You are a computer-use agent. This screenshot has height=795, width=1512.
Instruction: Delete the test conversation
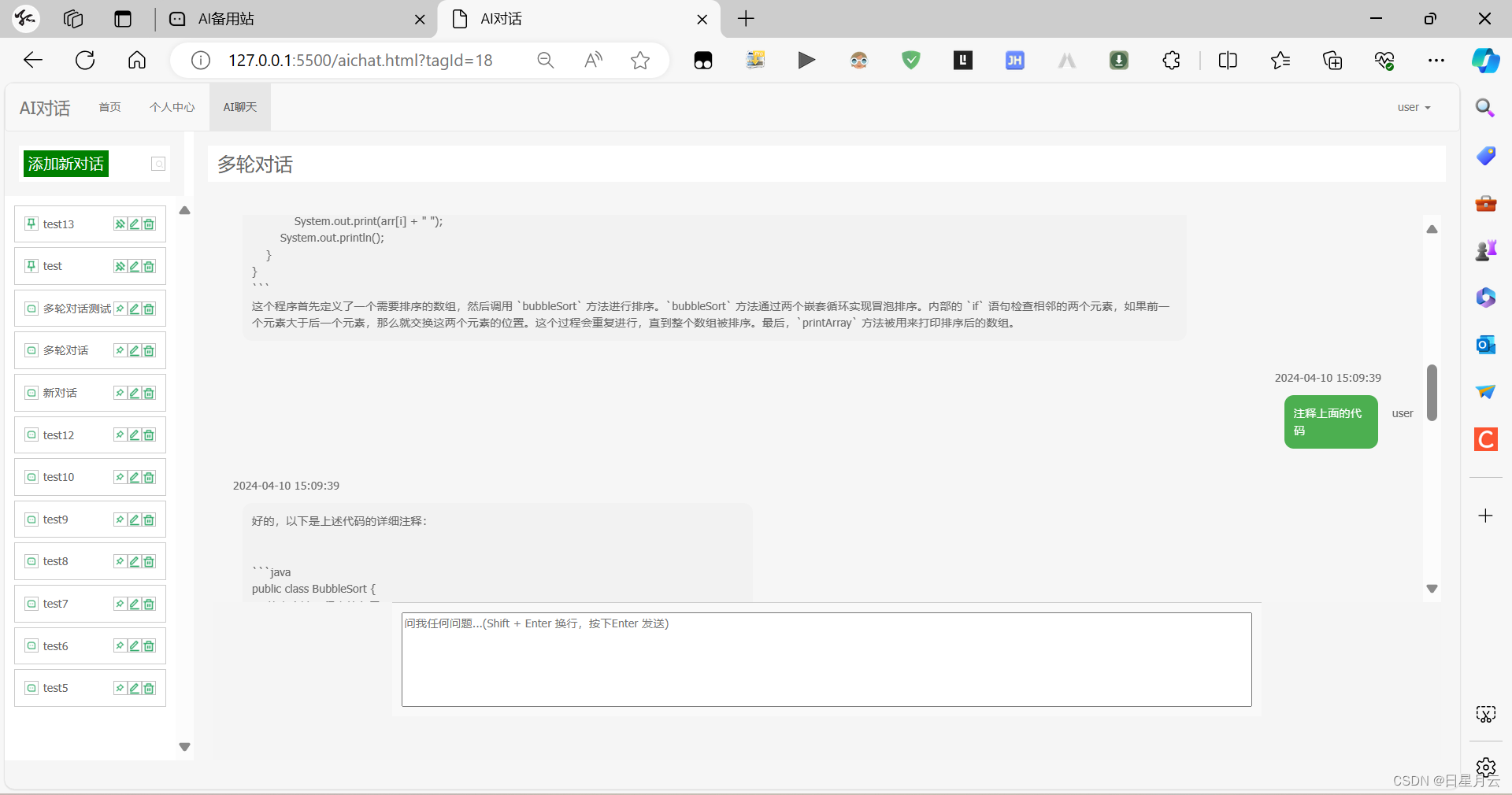149,266
